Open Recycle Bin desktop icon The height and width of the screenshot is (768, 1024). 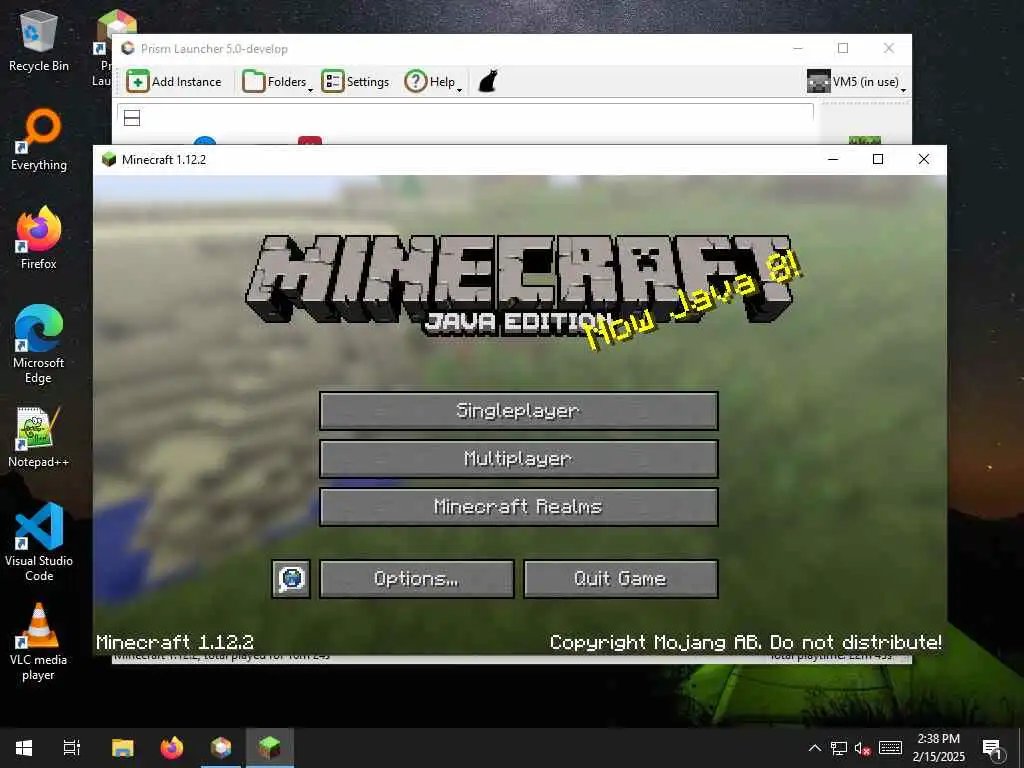tap(39, 40)
